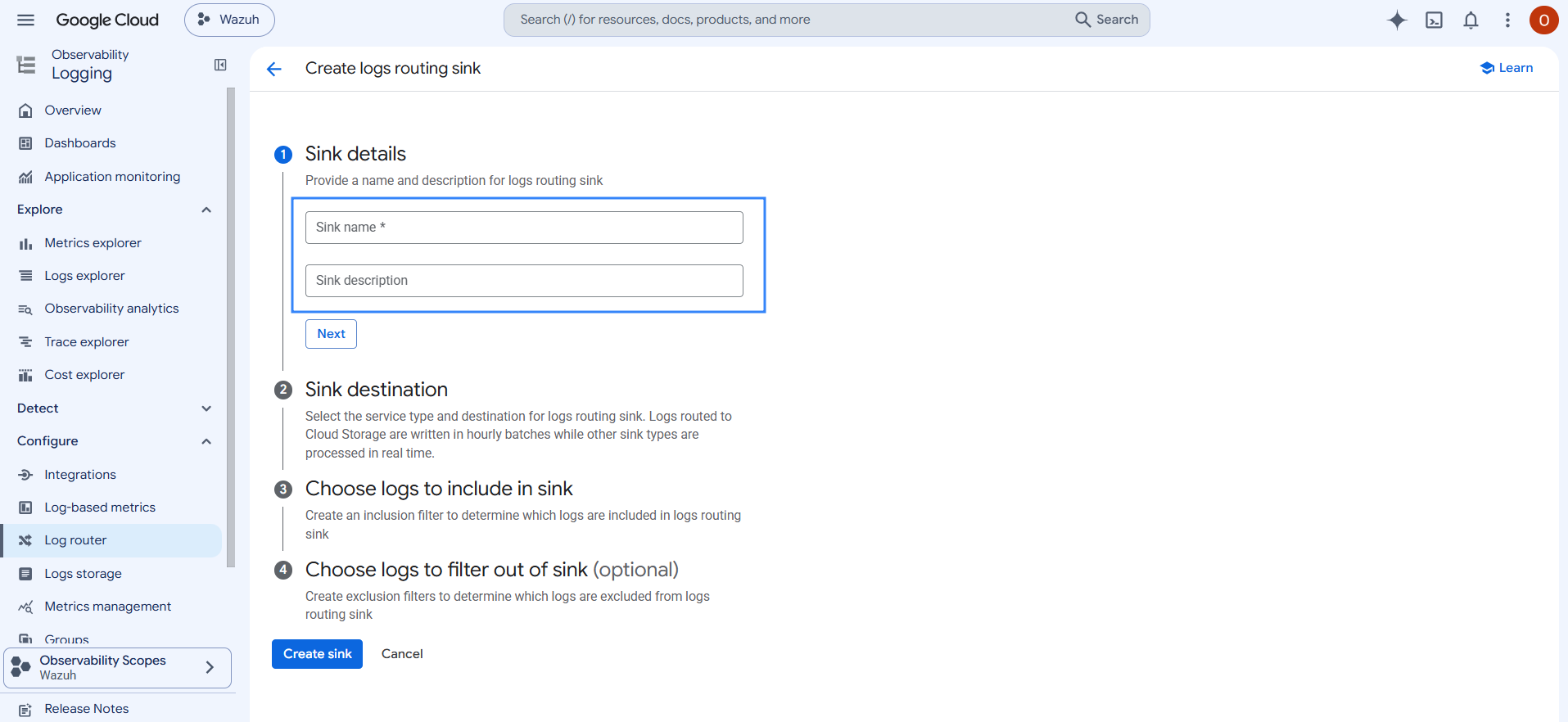Click the Search button in top bar
The height and width of the screenshot is (722, 1568).
(x=1107, y=20)
